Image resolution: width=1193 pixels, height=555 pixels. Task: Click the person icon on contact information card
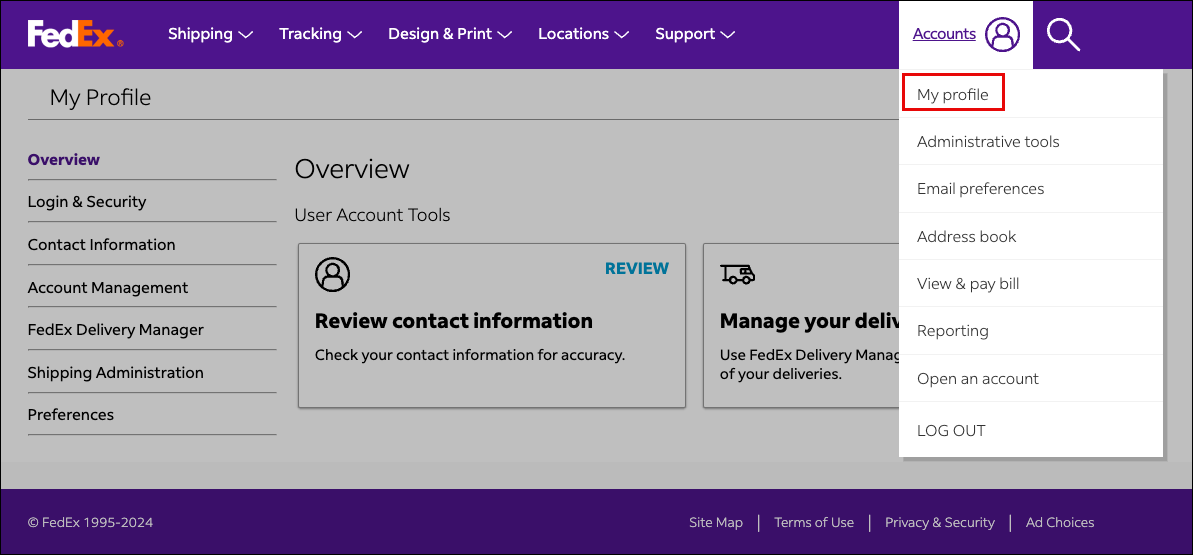click(x=332, y=274)
